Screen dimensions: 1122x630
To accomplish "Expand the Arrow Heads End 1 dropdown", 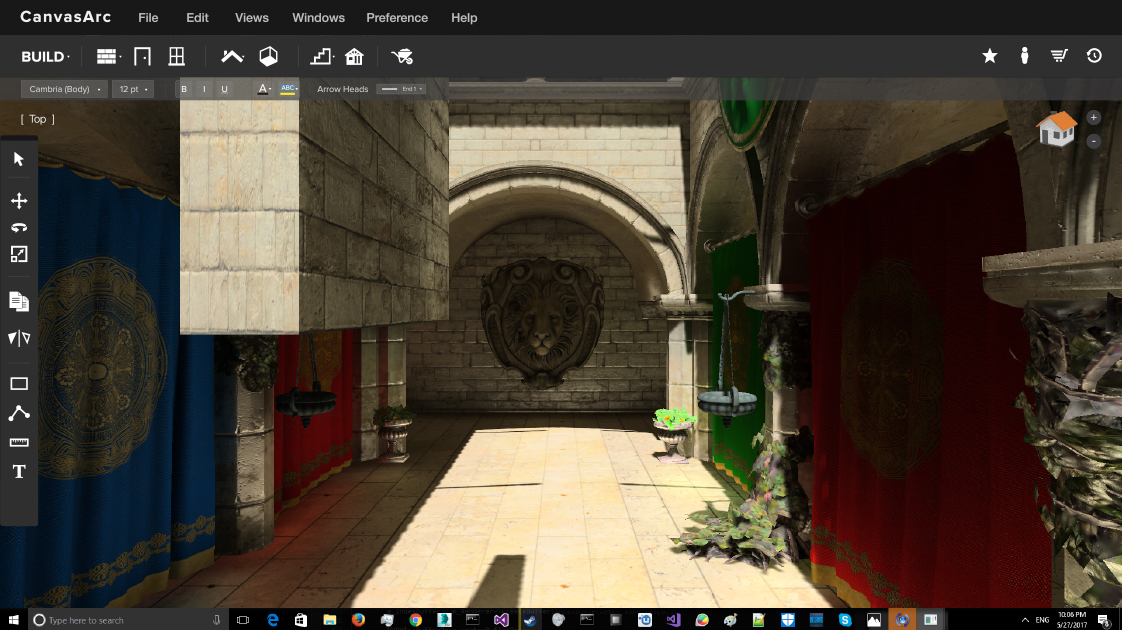I will click(401, 89).
